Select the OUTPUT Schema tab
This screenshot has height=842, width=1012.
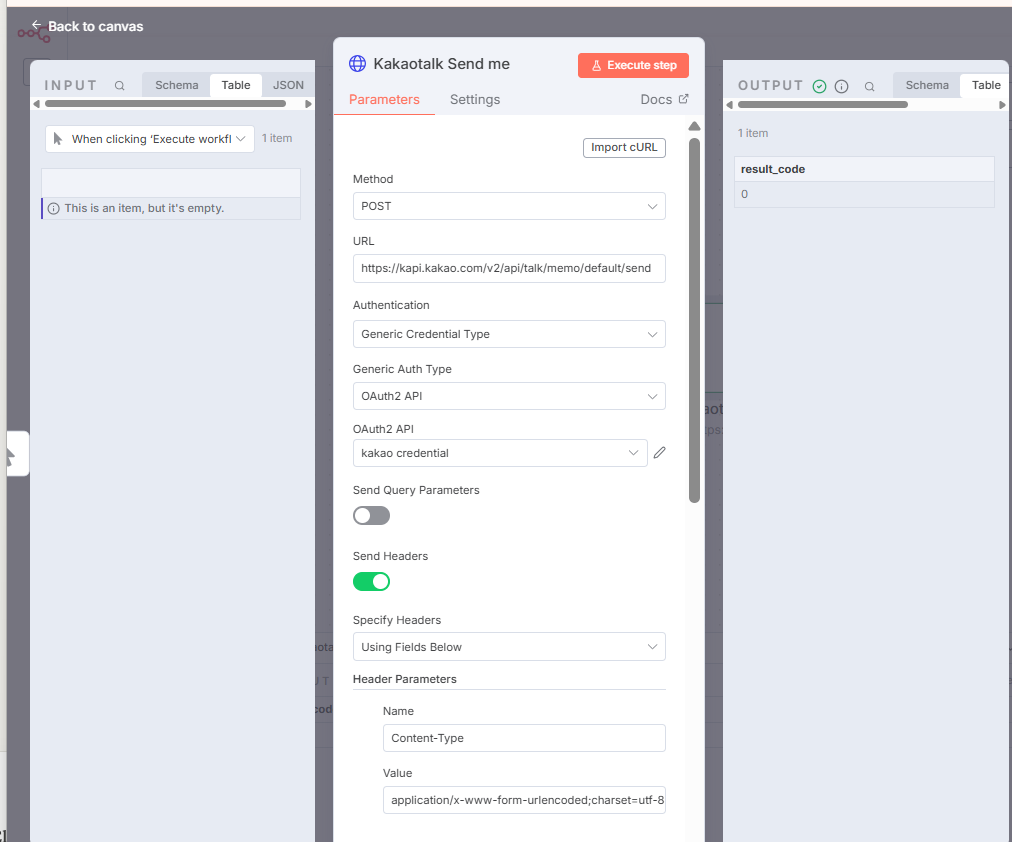[927, 85]
